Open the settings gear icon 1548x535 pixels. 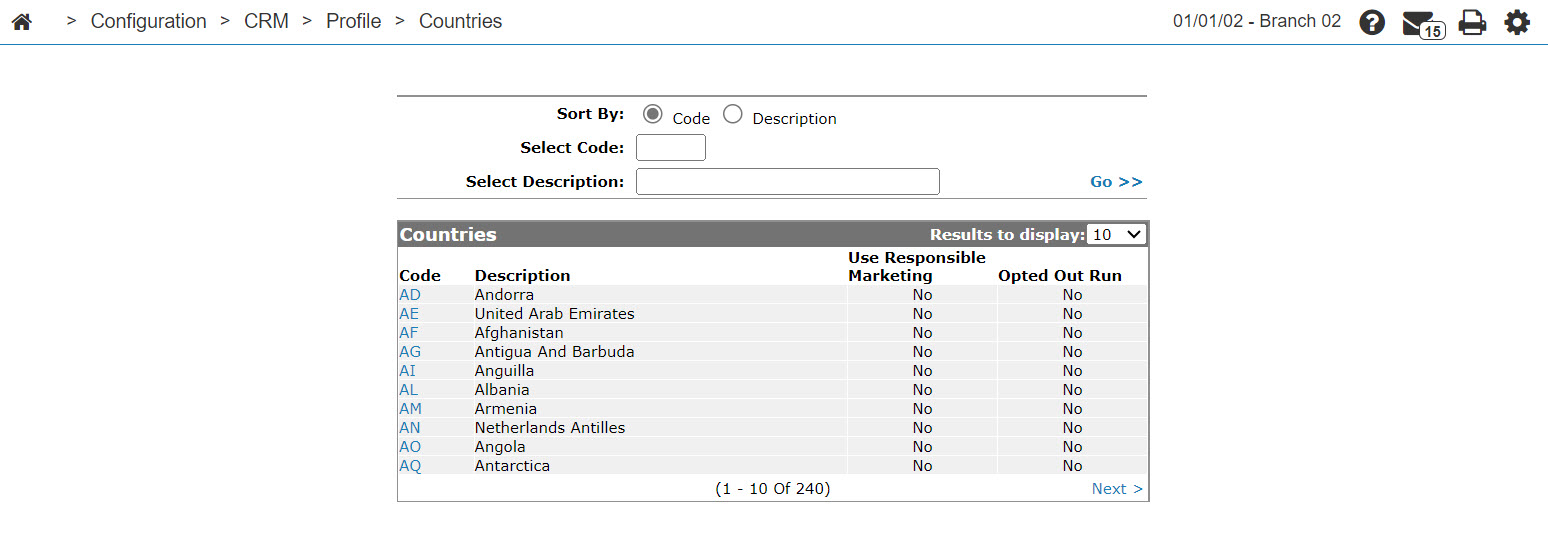[x=1517, y=22]
